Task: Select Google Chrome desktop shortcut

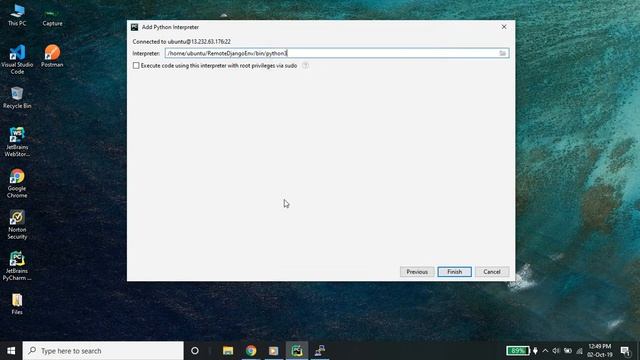Action: click(17, 183)
